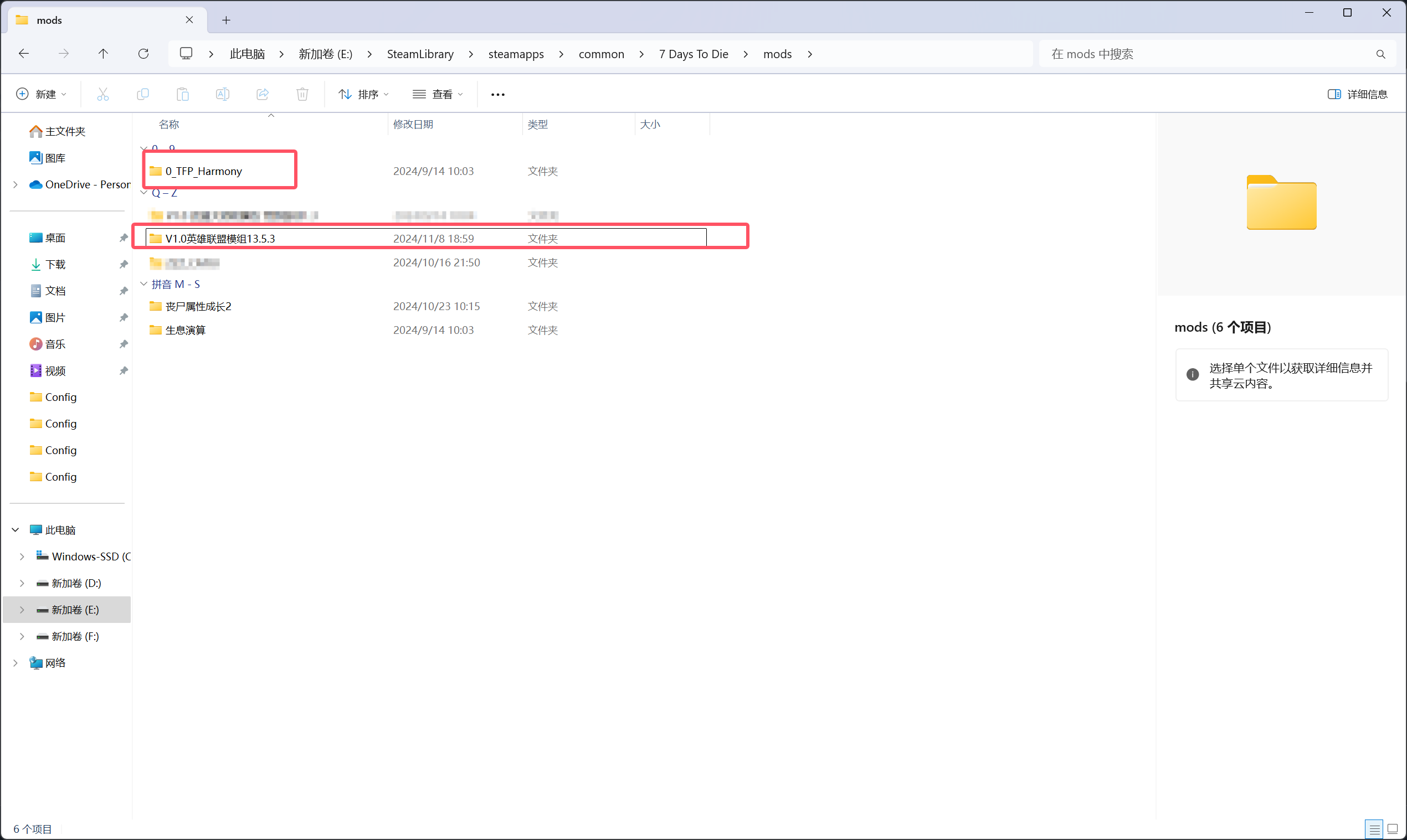1407x840 pixels.
Task: Open 下载 in quick access
Action: [47, 264]
